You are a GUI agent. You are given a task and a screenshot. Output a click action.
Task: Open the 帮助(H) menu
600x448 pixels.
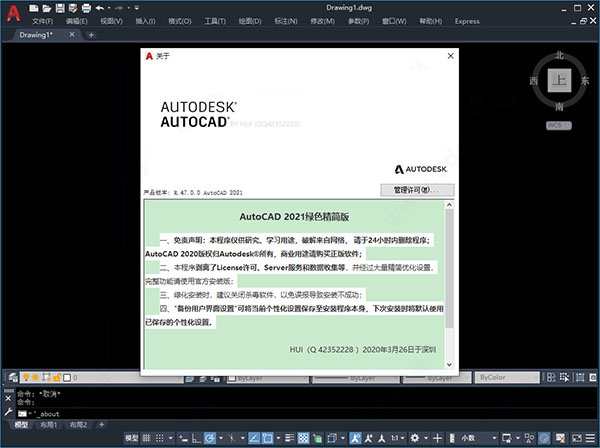pos(430,21)
